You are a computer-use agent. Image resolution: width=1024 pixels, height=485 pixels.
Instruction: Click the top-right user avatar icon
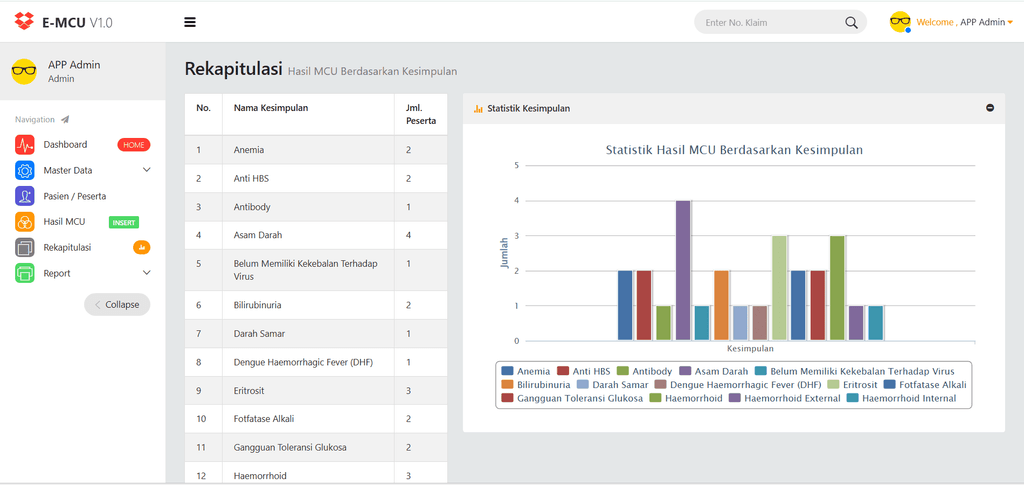tap(901, 22)
